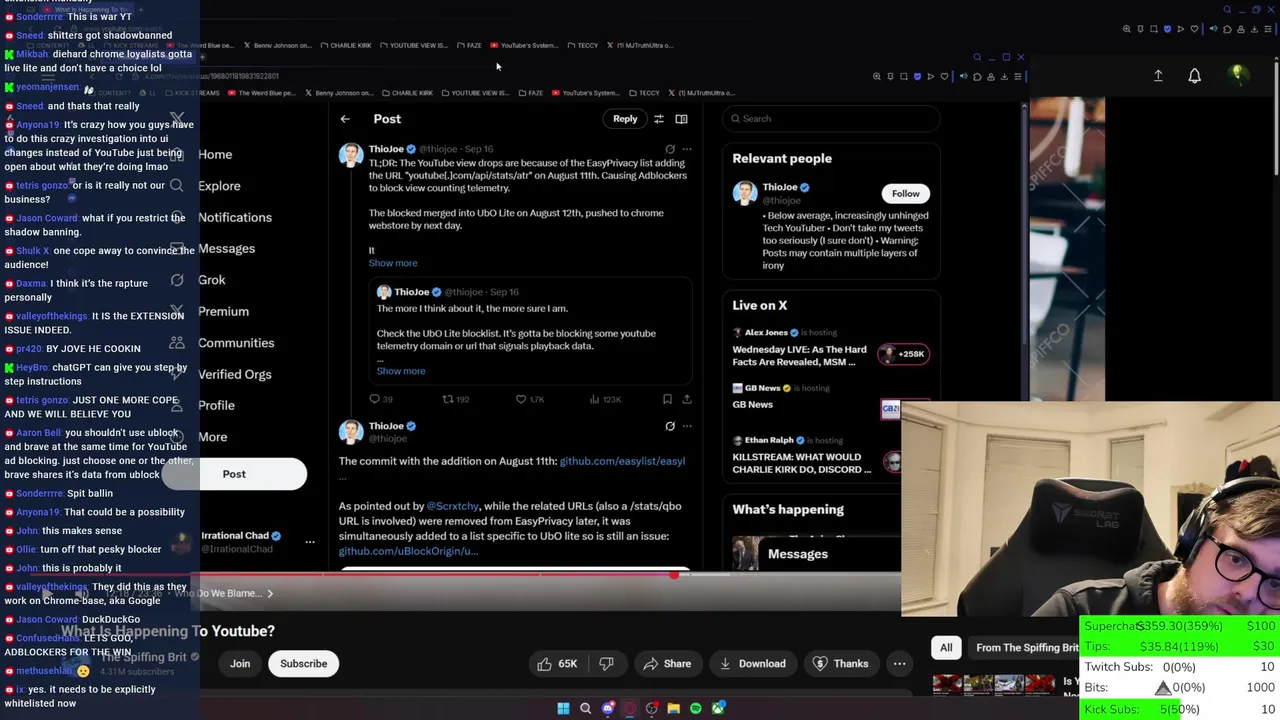Open Grok icon on second ThioJoe post
Image resolution: width=1280 pixels, height=720 pixels.
[x=670, y=426]
